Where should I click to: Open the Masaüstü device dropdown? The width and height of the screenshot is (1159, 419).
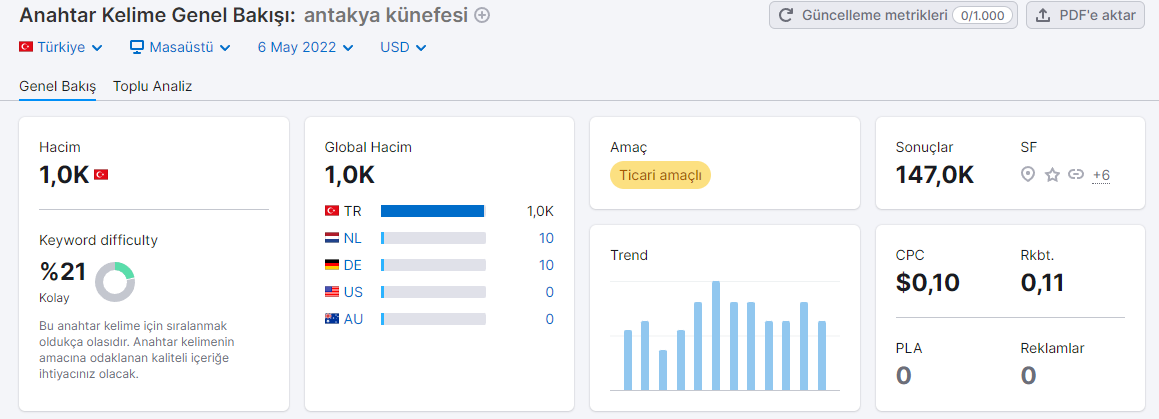[180, 47]
